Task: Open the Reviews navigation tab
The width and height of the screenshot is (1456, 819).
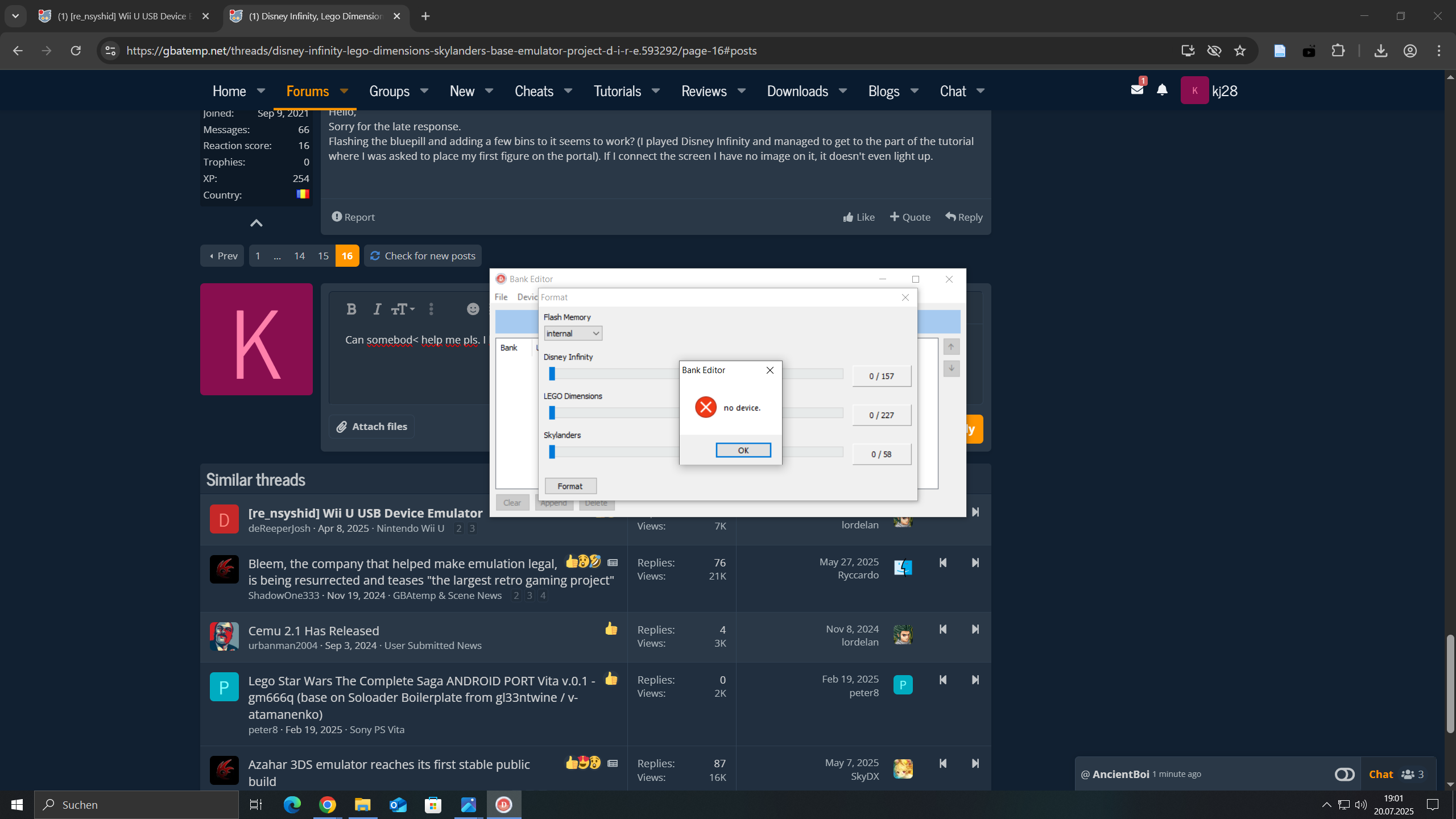Action: 704,91
